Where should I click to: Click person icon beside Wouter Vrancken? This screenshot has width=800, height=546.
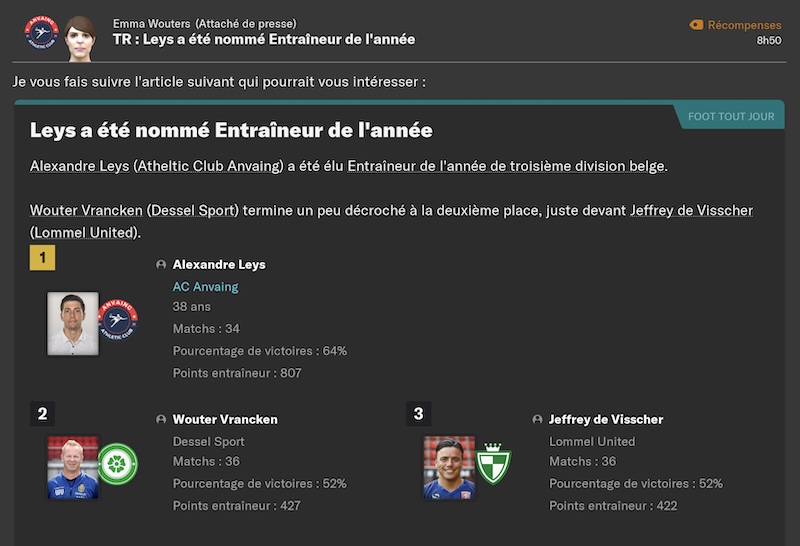tap(161, 419)
